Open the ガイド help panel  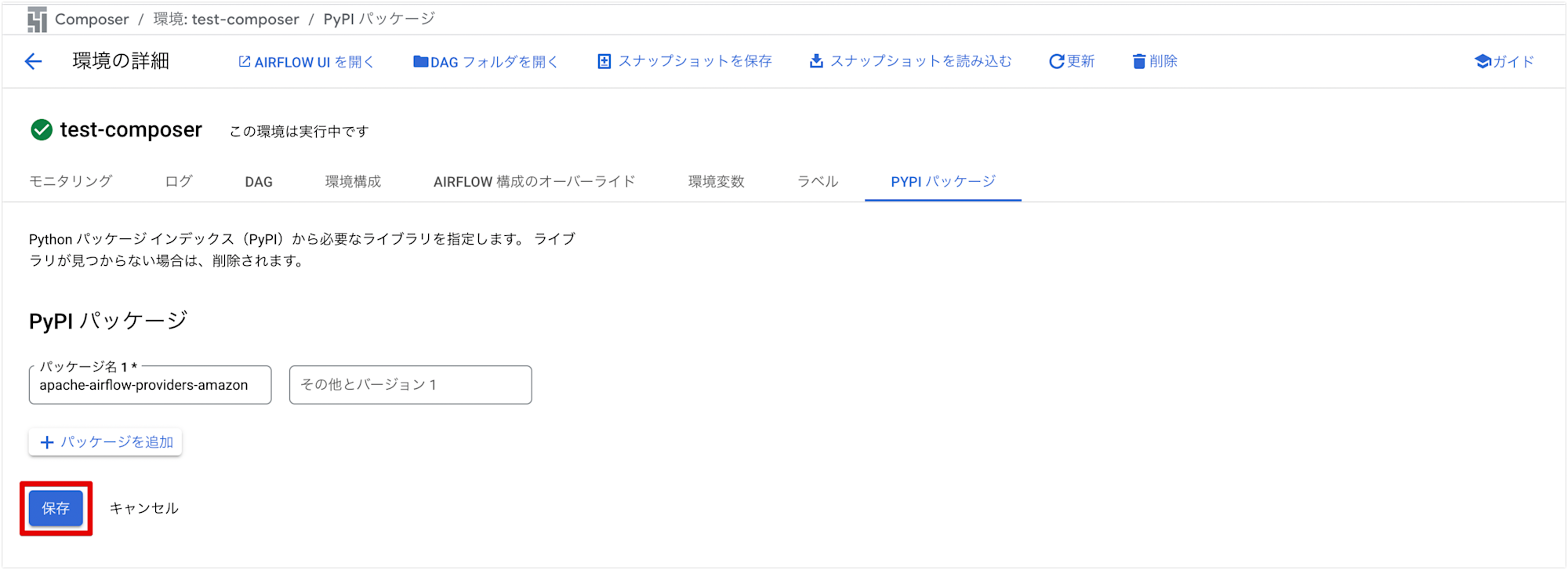click(x=1504, y=61)
